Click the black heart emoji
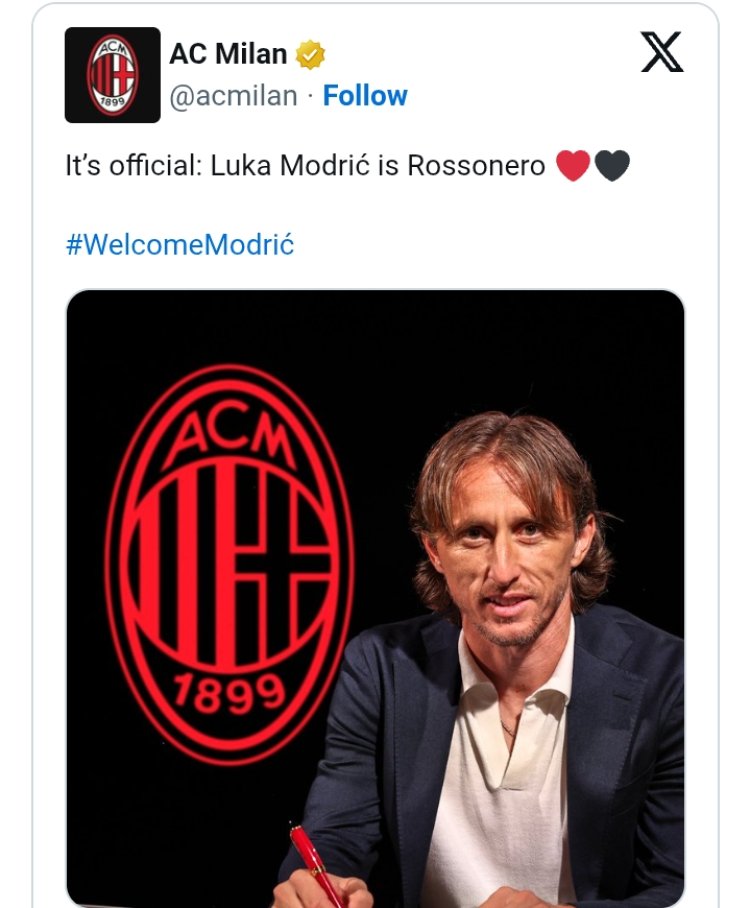 [x=612, y=166]
